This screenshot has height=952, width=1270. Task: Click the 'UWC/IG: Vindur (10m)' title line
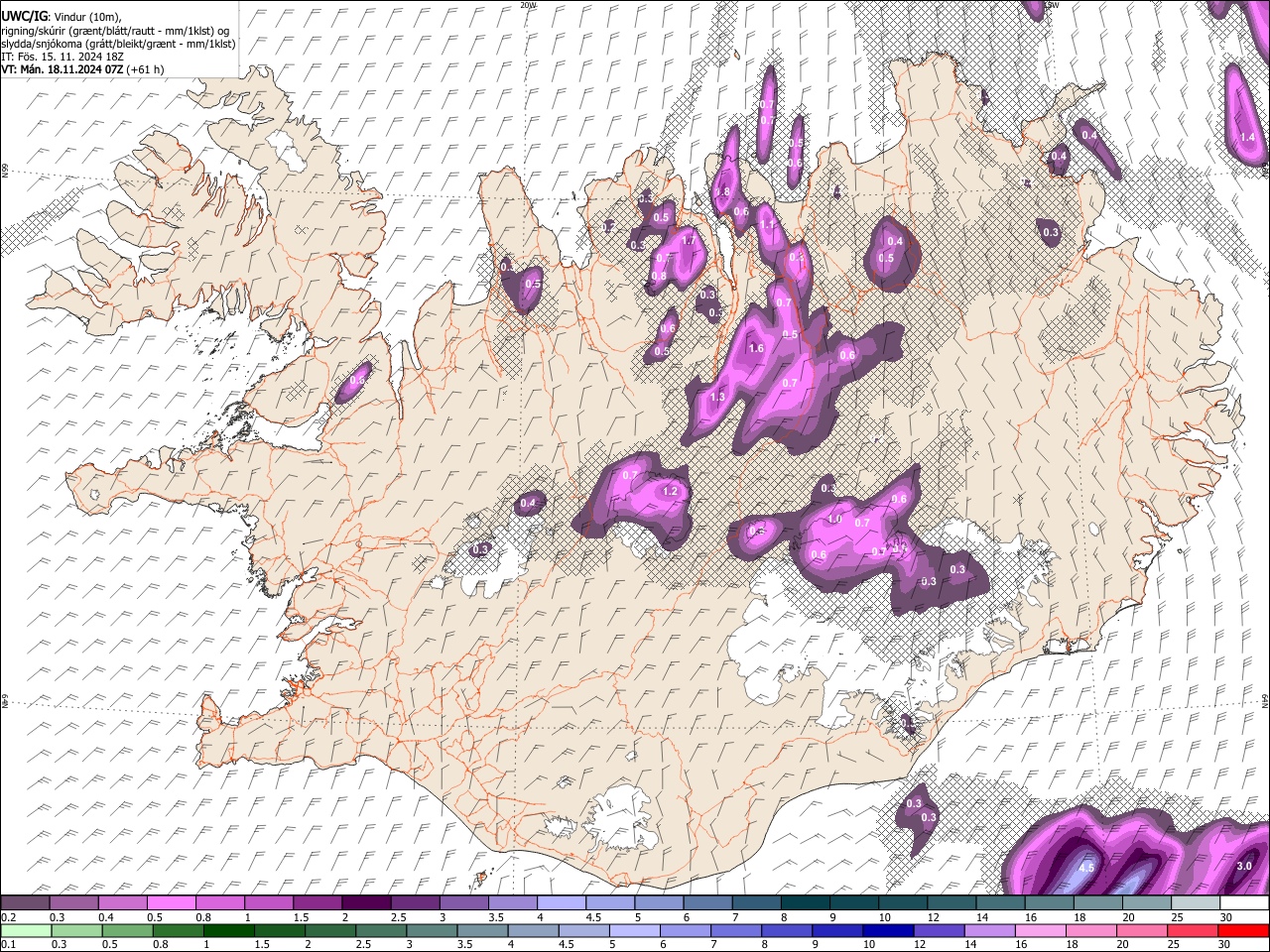click(61, 17)
